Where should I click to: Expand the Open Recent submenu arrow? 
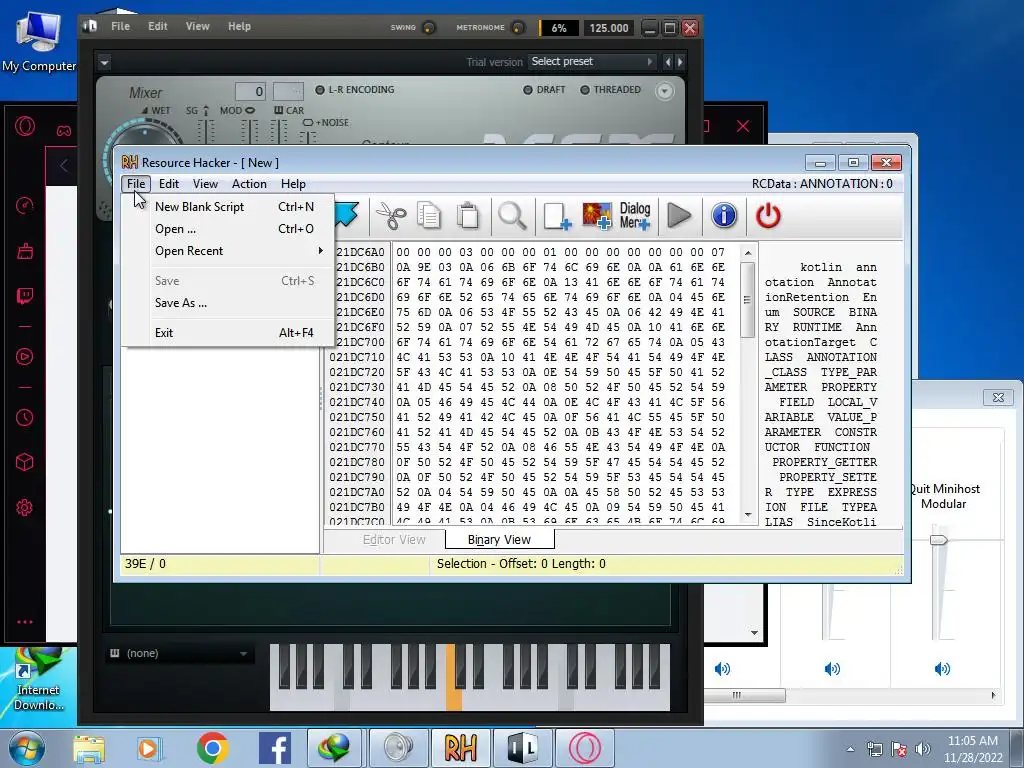pyautogui.click(x=321, y=251)
